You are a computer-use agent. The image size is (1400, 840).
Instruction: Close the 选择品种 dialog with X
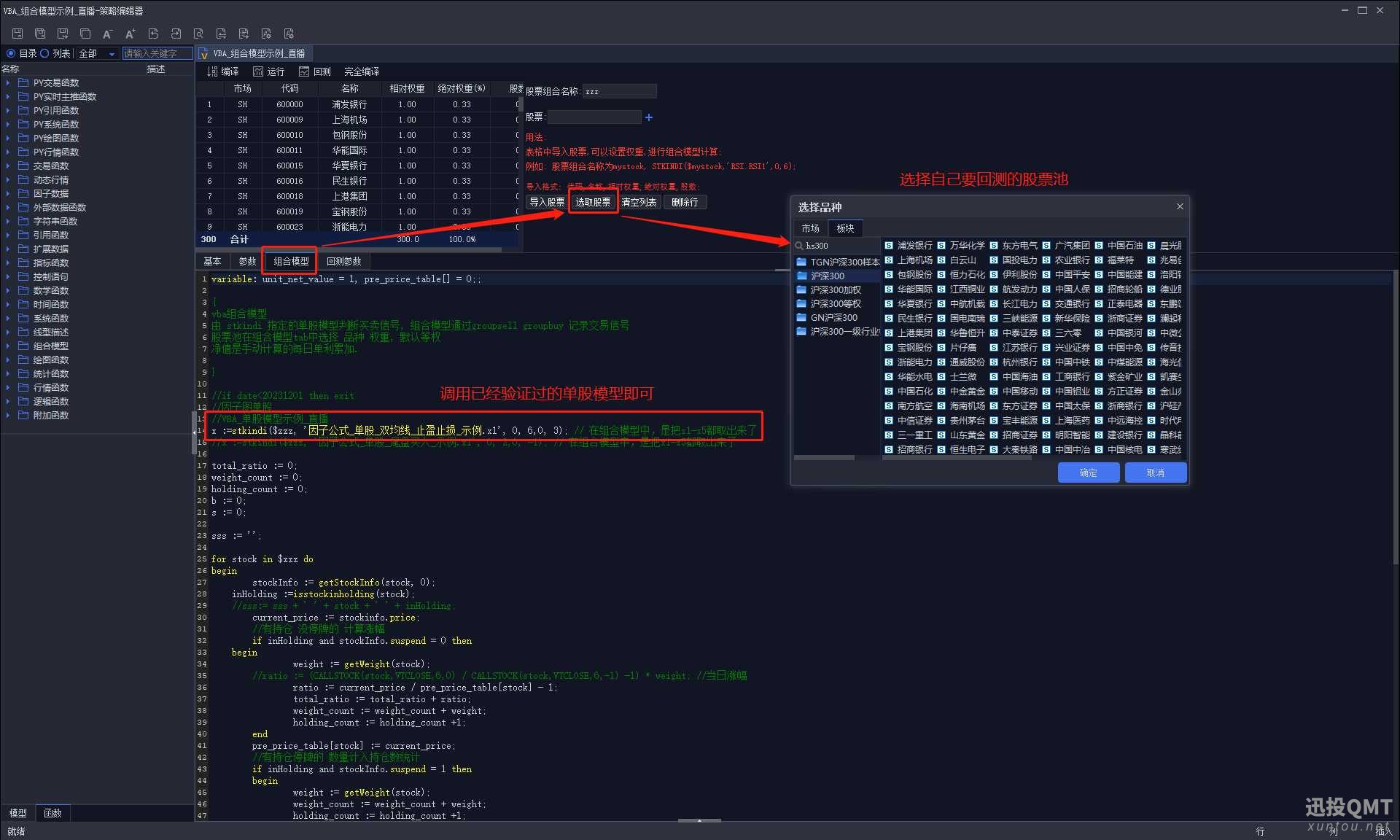[x=1180, y=207]
